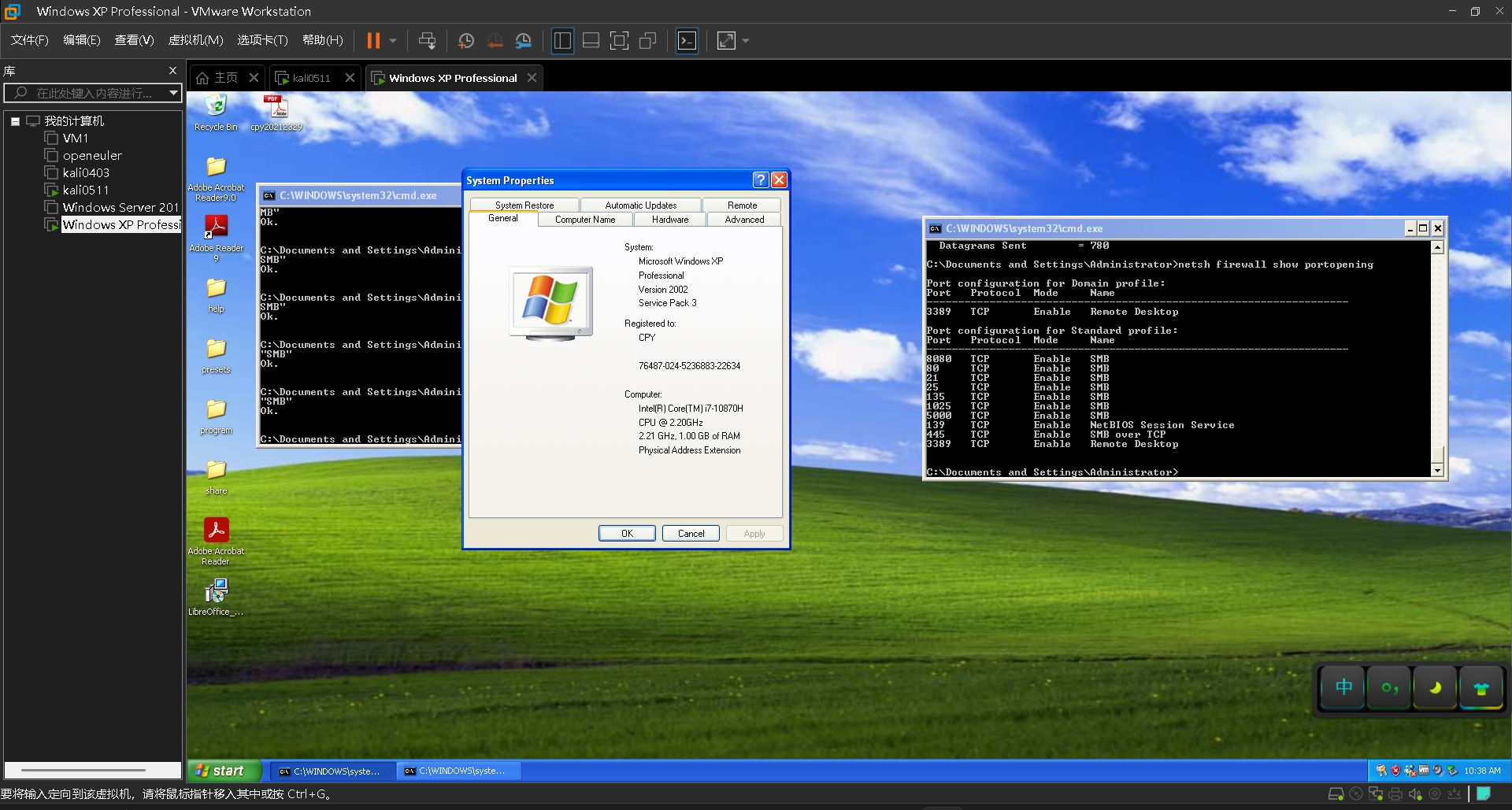The image size is (1512, 810).
Task: Click the CD/DVD drive status bar icon
Action: 1356,794
